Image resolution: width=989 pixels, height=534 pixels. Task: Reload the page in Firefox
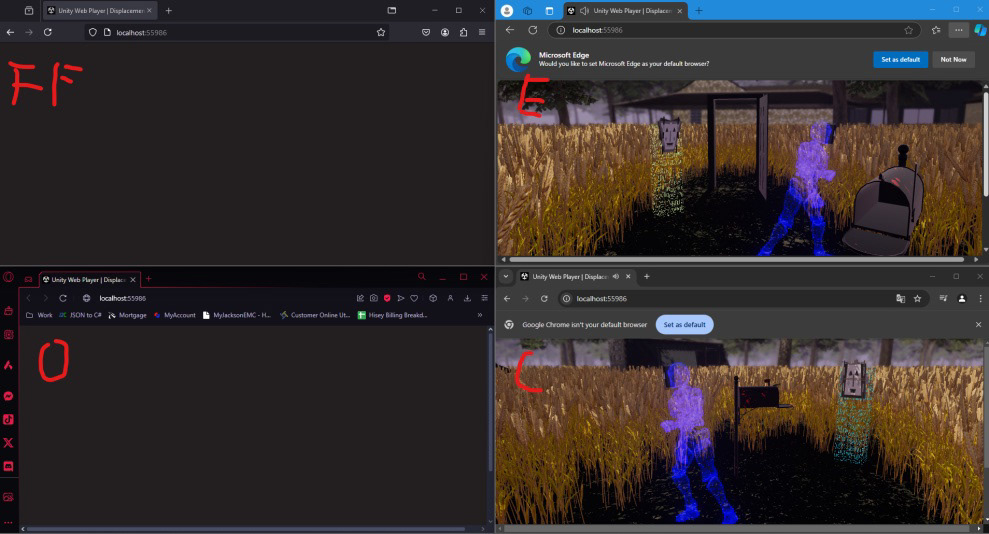click(48, 32)
